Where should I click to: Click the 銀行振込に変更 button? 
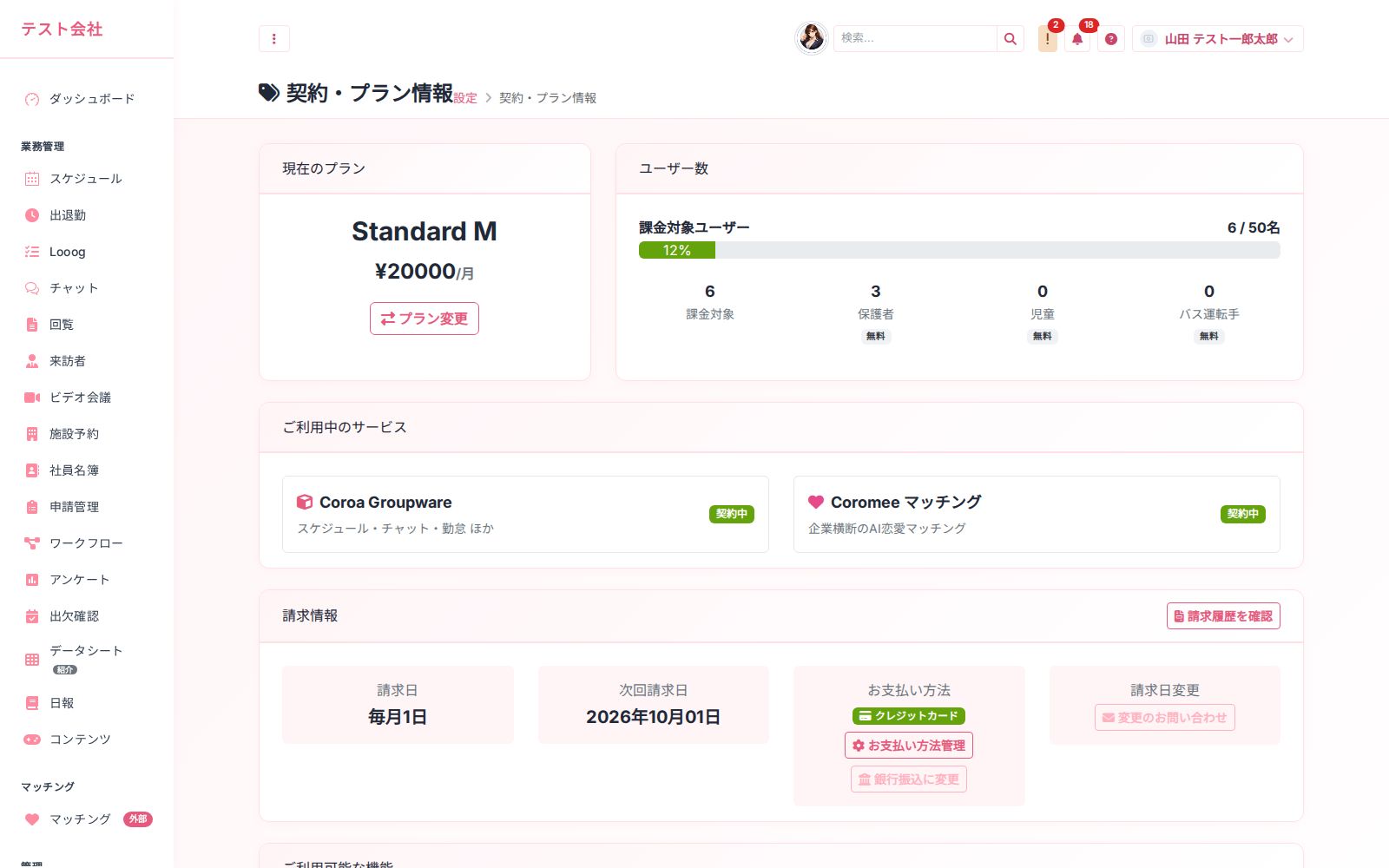point(909,779)
